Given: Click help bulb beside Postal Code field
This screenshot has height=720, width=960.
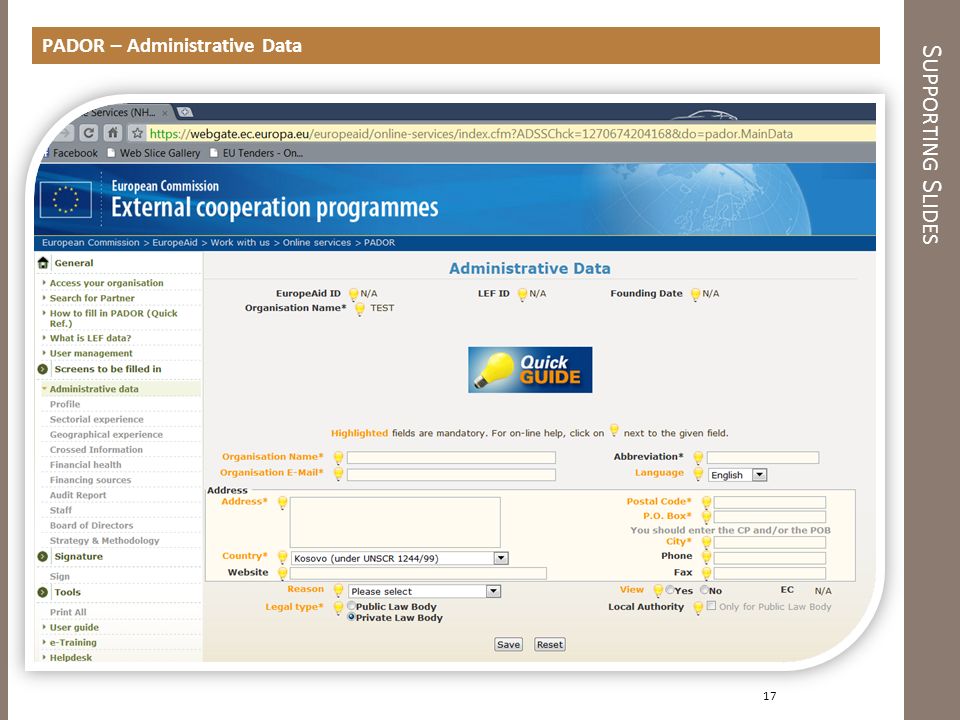Looking at the screenshot, I should point(706,503).
